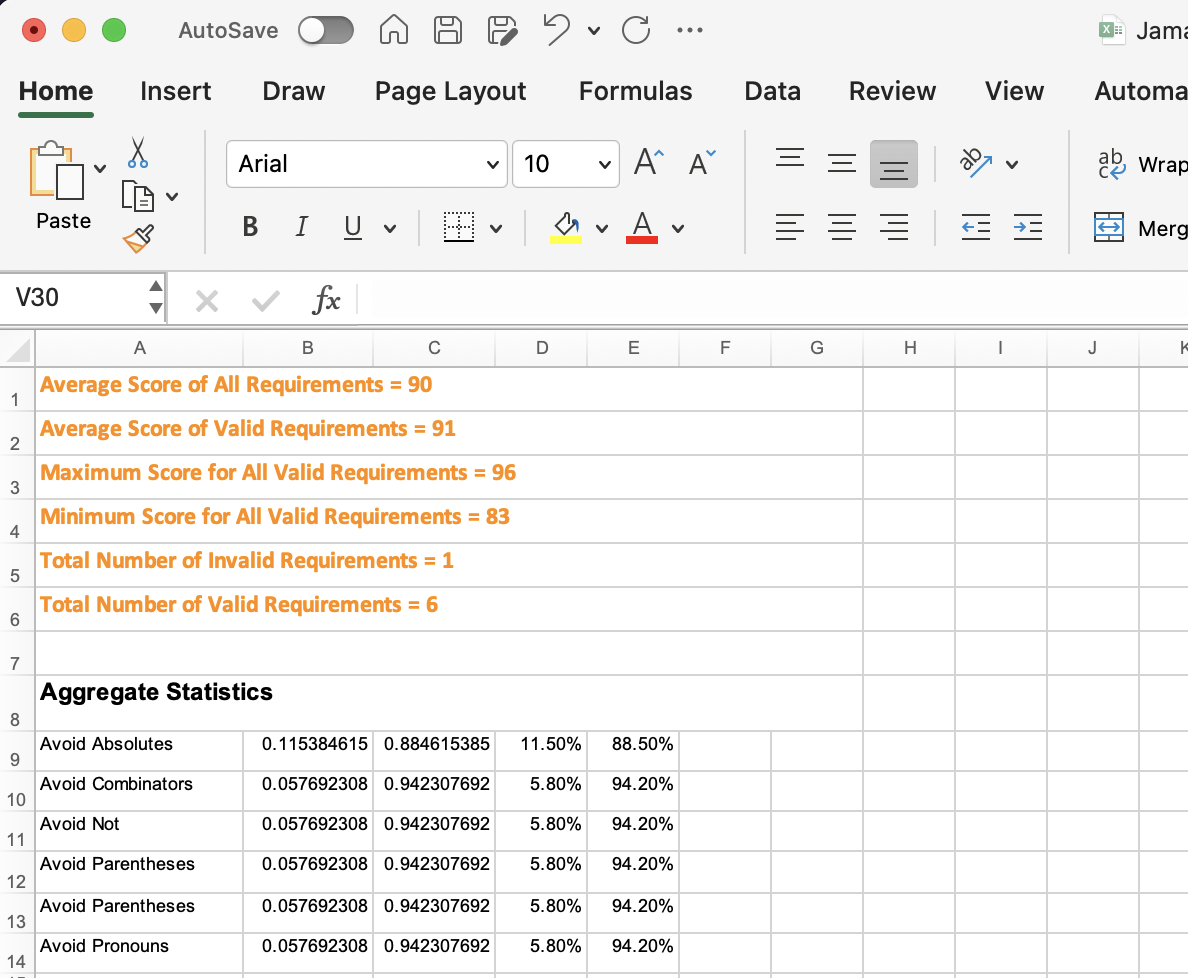The height and width of the screenshot is (978, 1188).
Task: Click the Increase Indent icon
Action: click(1028, 227)
